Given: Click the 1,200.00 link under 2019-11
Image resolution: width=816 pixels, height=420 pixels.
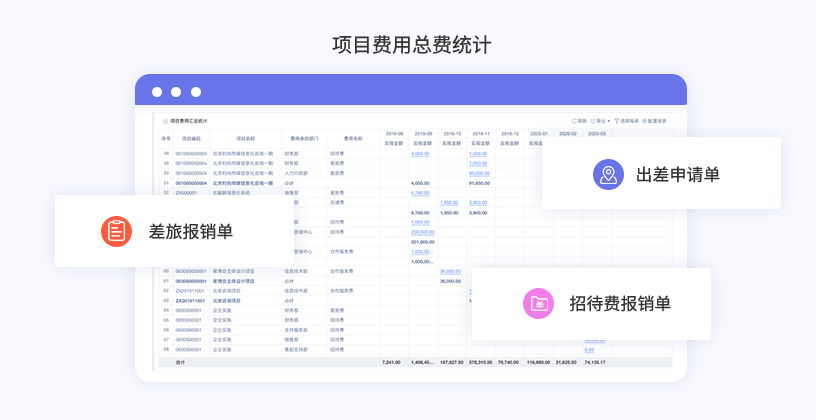Looking at the screenshot, I should 478,154.
